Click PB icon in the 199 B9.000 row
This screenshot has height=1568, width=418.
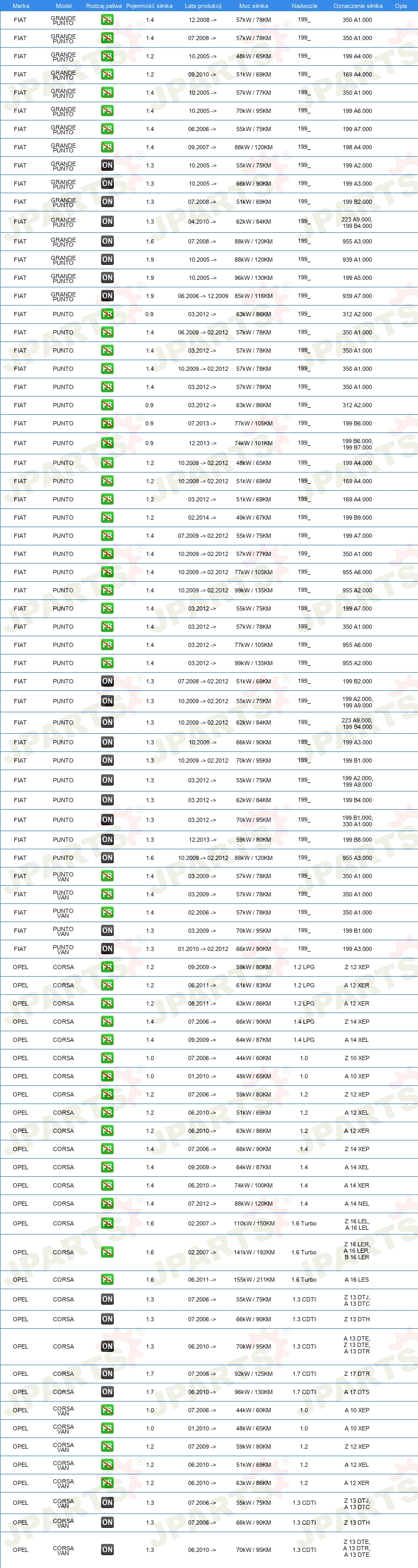click(x=107, y=517)
